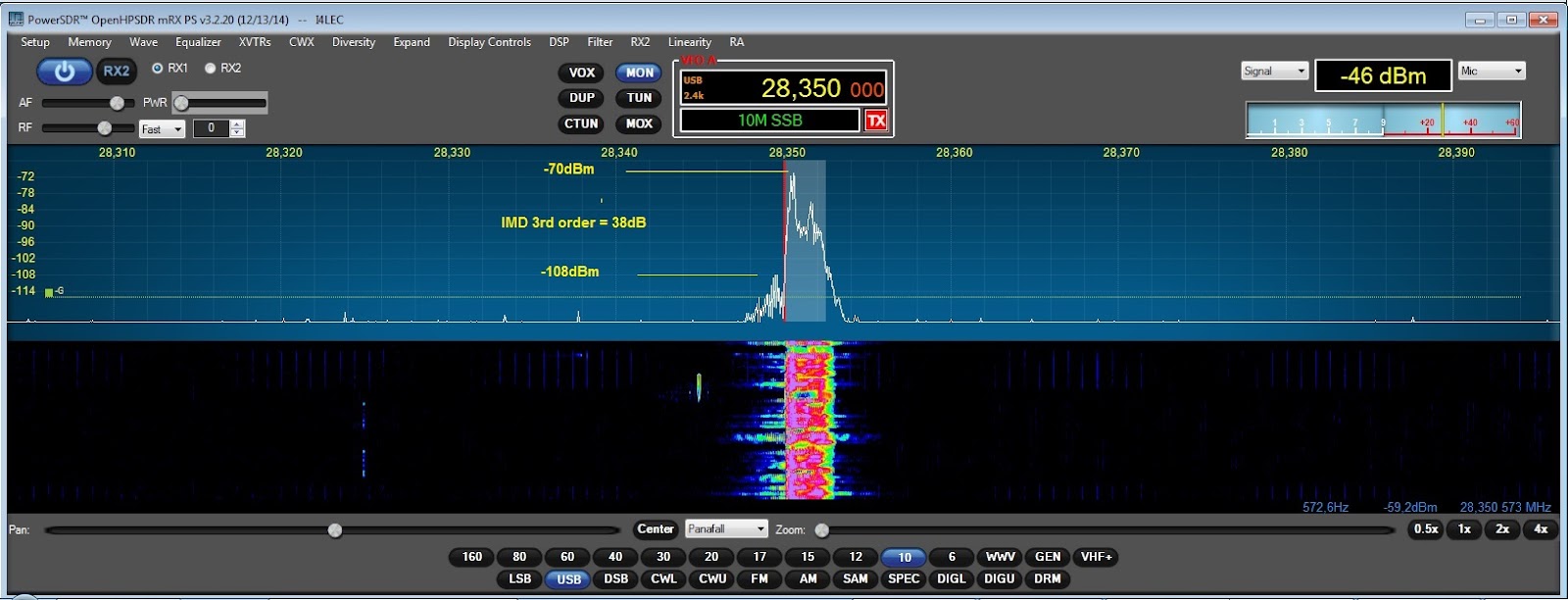This screenshot has height=600, width=1568.
Task: Switch to the VHF+ bands
Action: (x=1097, y=557)
